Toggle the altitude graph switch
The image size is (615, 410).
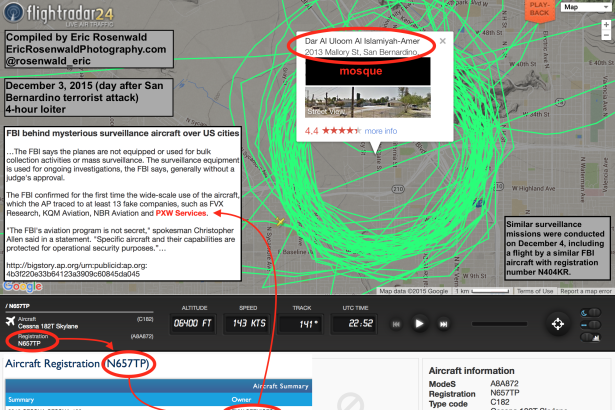click(x=591, y=337)
